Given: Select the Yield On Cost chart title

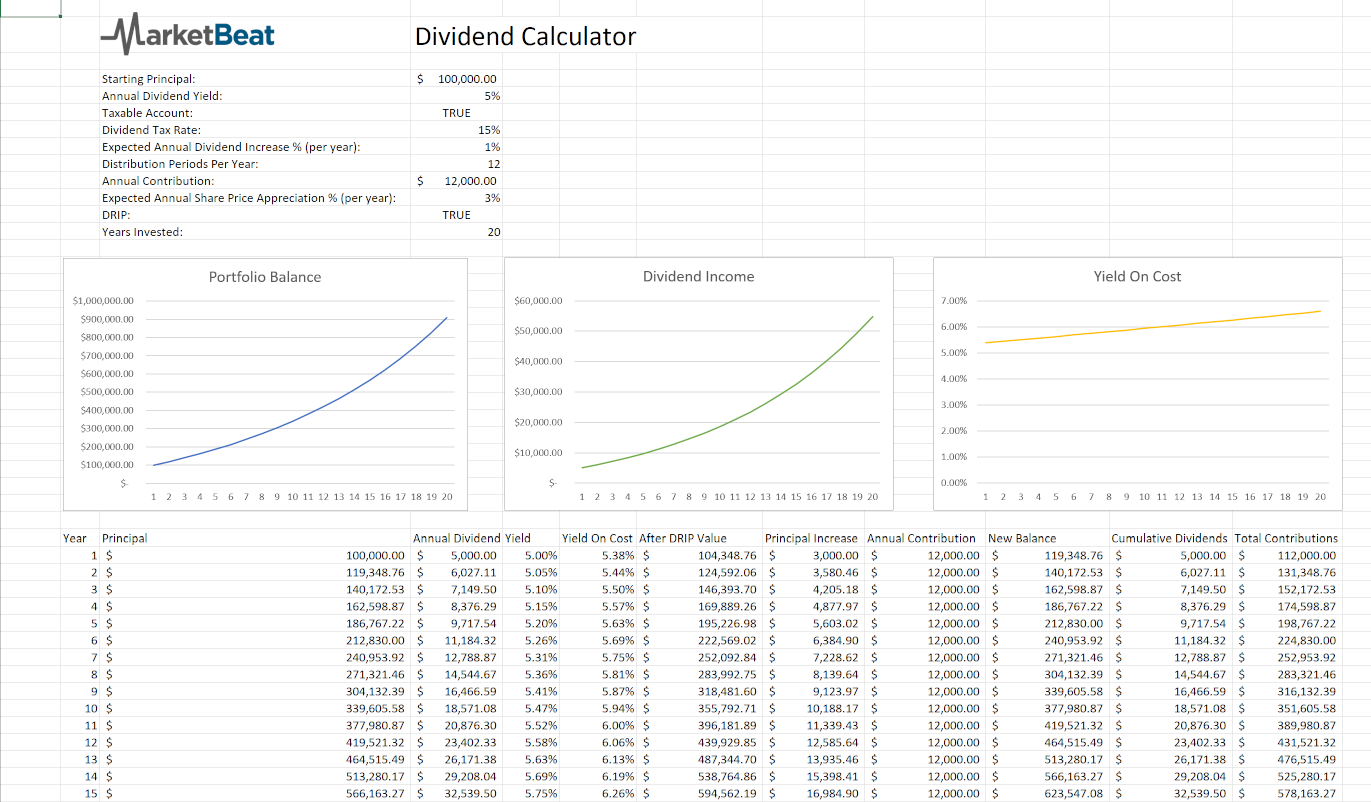Looking at the screenshot, I should coord(1137,276).
